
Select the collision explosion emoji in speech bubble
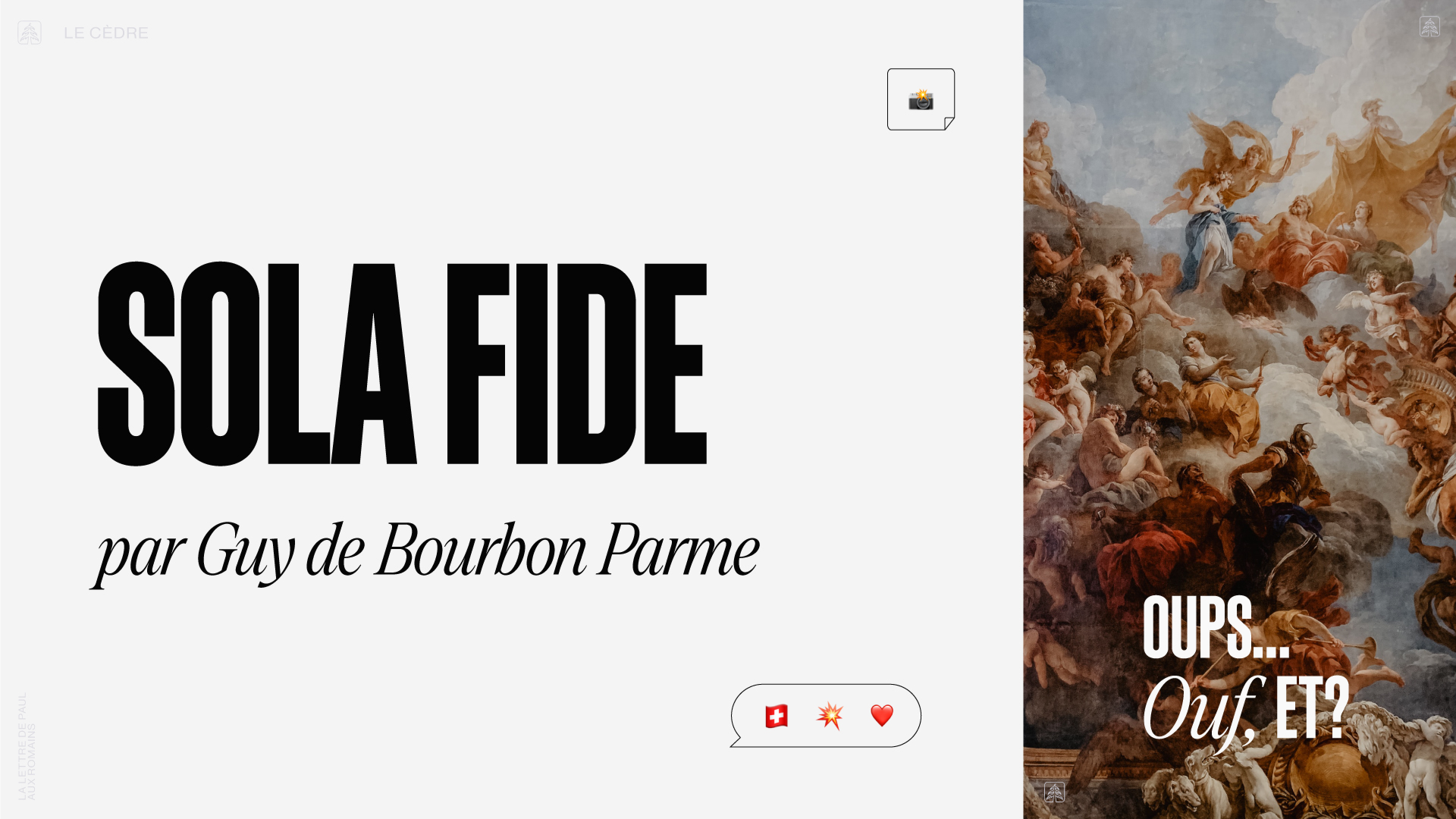click(830, 716)
